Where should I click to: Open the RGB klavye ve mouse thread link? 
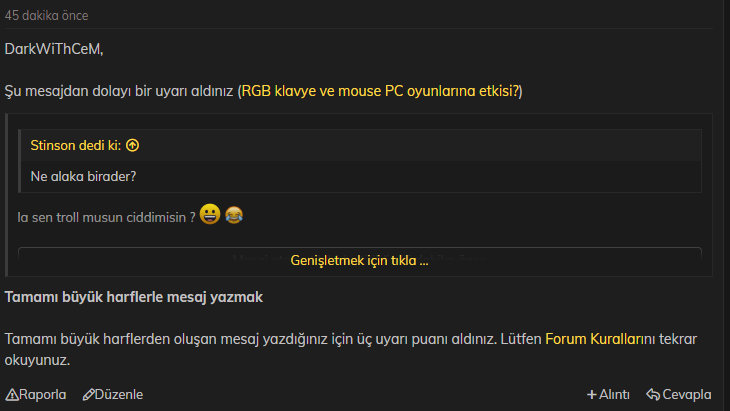click(x=380, y=91)
